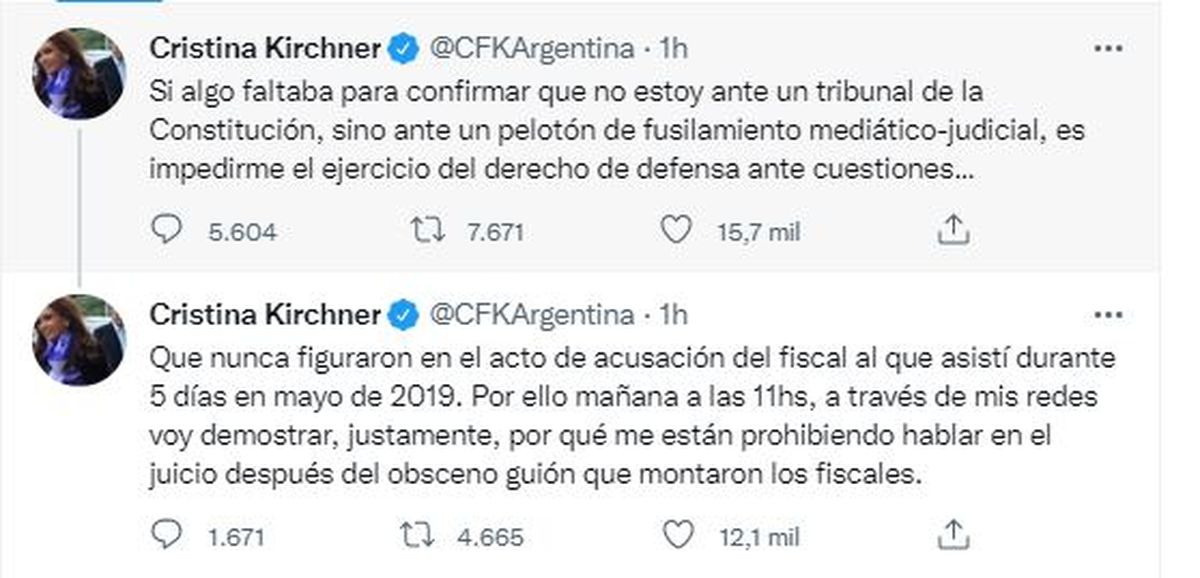Click profile avatar on the second tweet
The width and height of the screenshot is (1200, 578).
[x=79, y=340]
